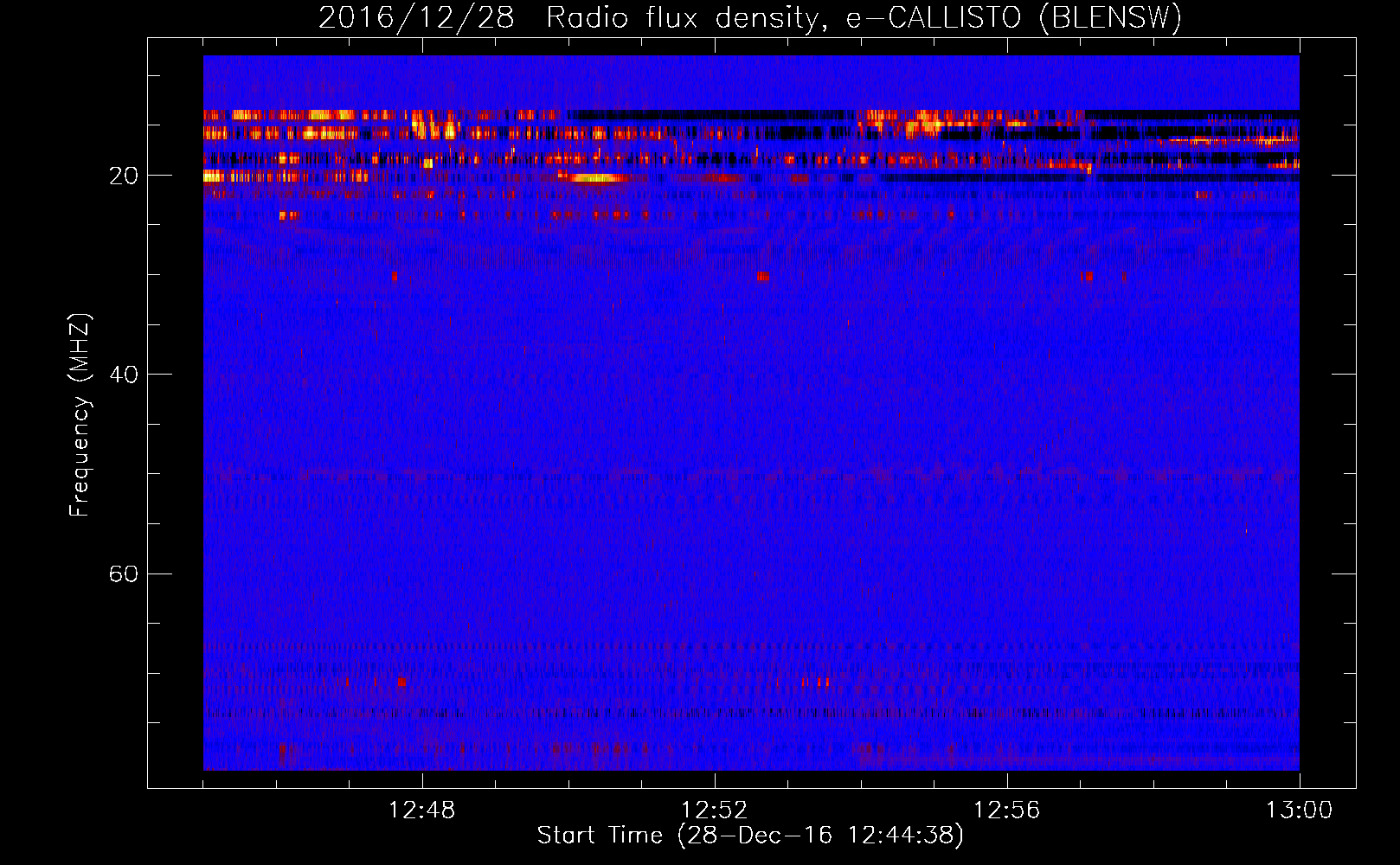Viewport: 1400px width, 865px height.
Task: Click the 60 frequency axis label
Action: tap(123, 573)
